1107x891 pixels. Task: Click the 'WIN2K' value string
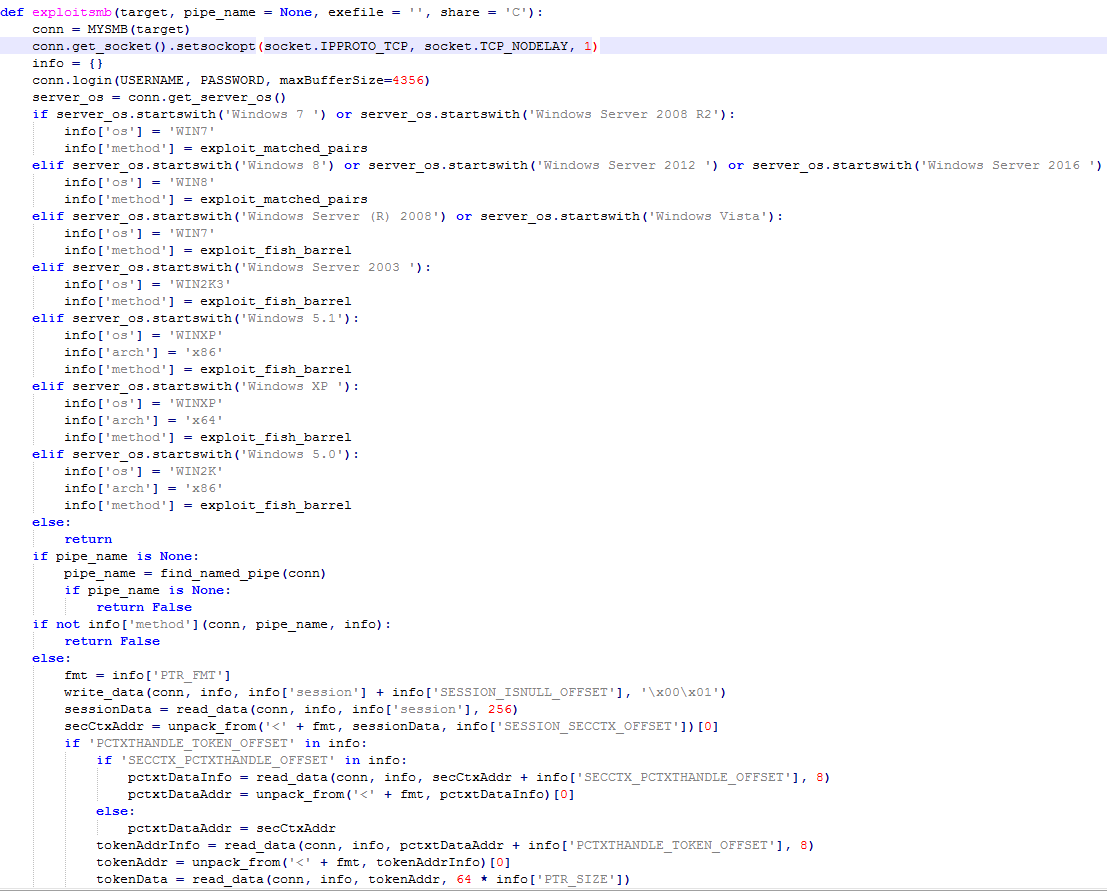coord(196,471)
